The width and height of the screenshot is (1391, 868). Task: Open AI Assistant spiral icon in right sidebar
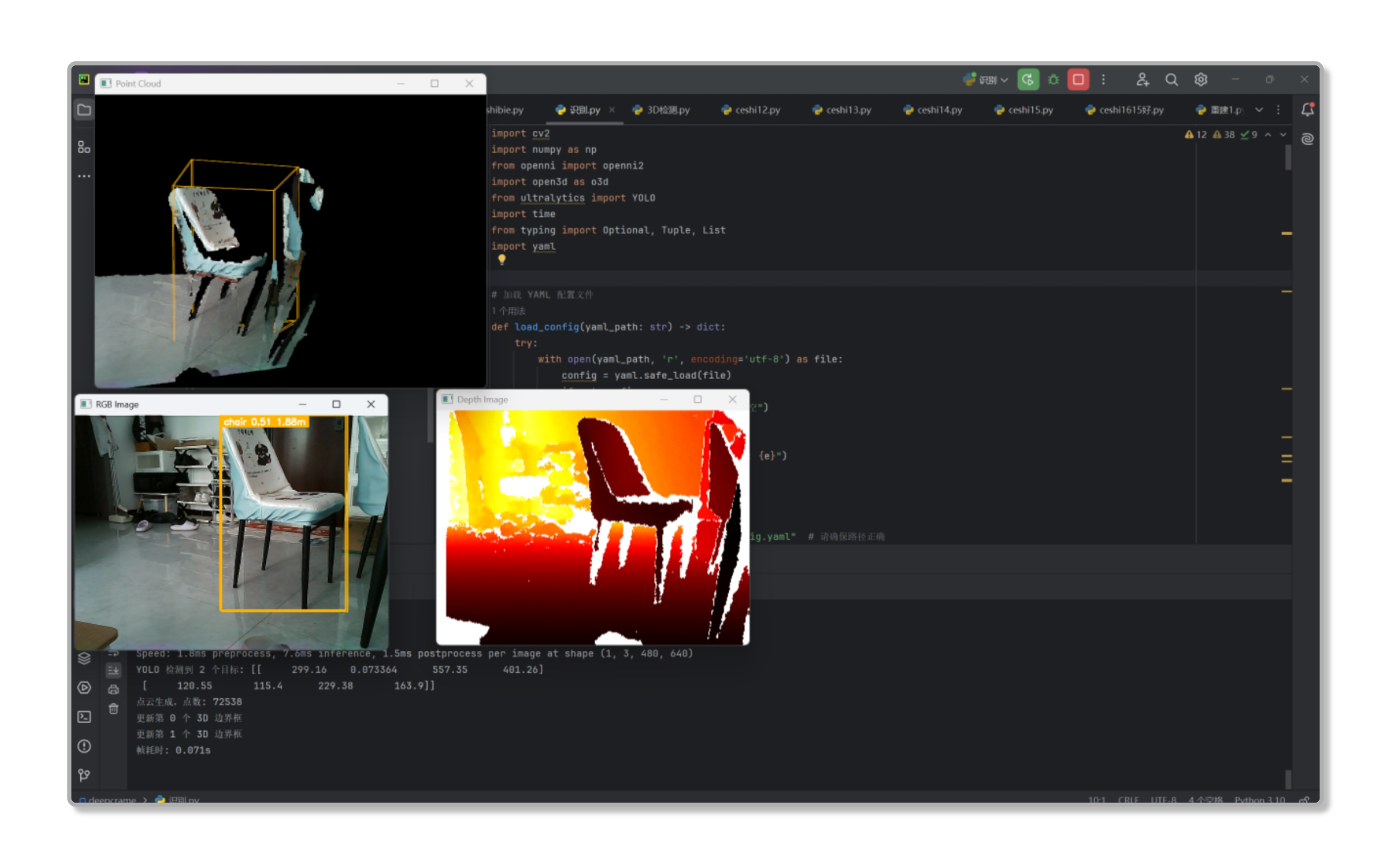tap(1308, 139)
